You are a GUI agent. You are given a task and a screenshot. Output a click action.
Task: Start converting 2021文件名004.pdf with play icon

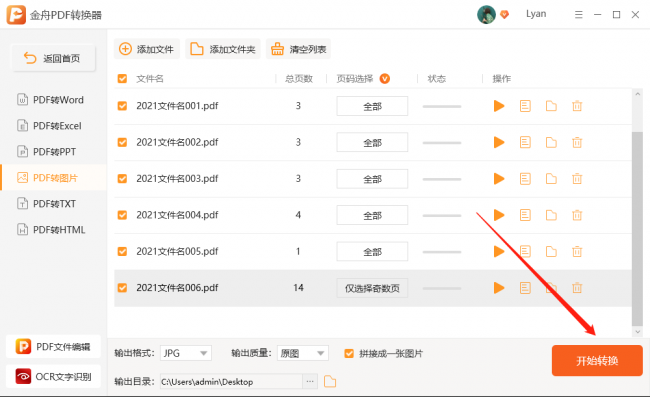499,215
